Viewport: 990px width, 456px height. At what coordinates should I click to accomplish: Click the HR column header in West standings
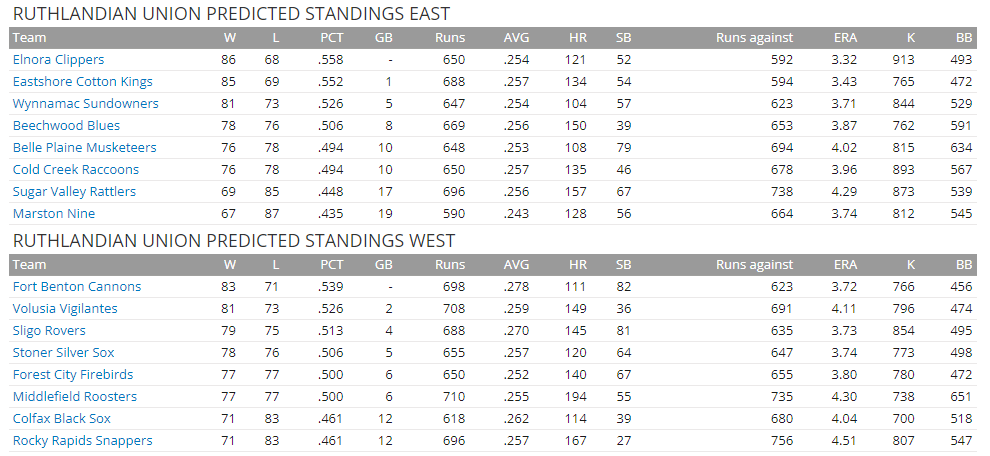(x=577, y=265)
